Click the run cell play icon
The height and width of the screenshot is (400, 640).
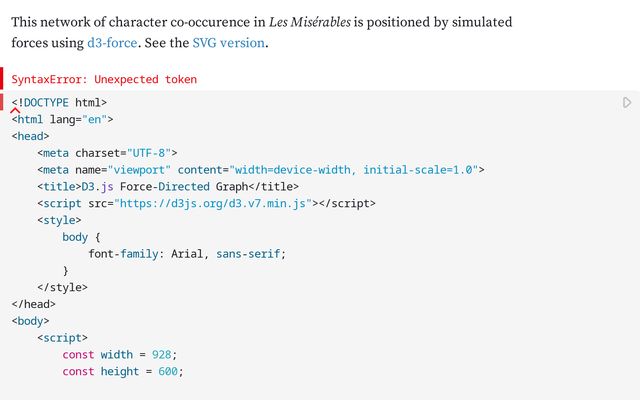point(627,102)
